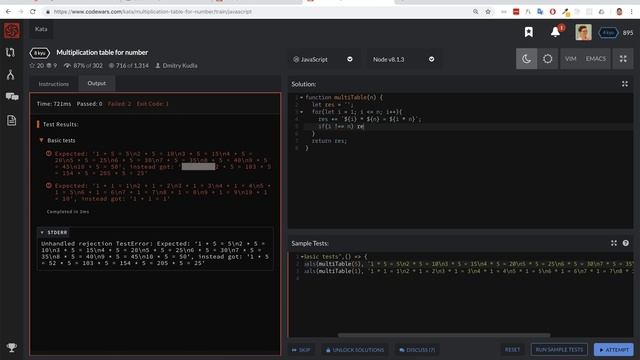
Task: Switch to the Instructions tab
Action: point(53,84)
